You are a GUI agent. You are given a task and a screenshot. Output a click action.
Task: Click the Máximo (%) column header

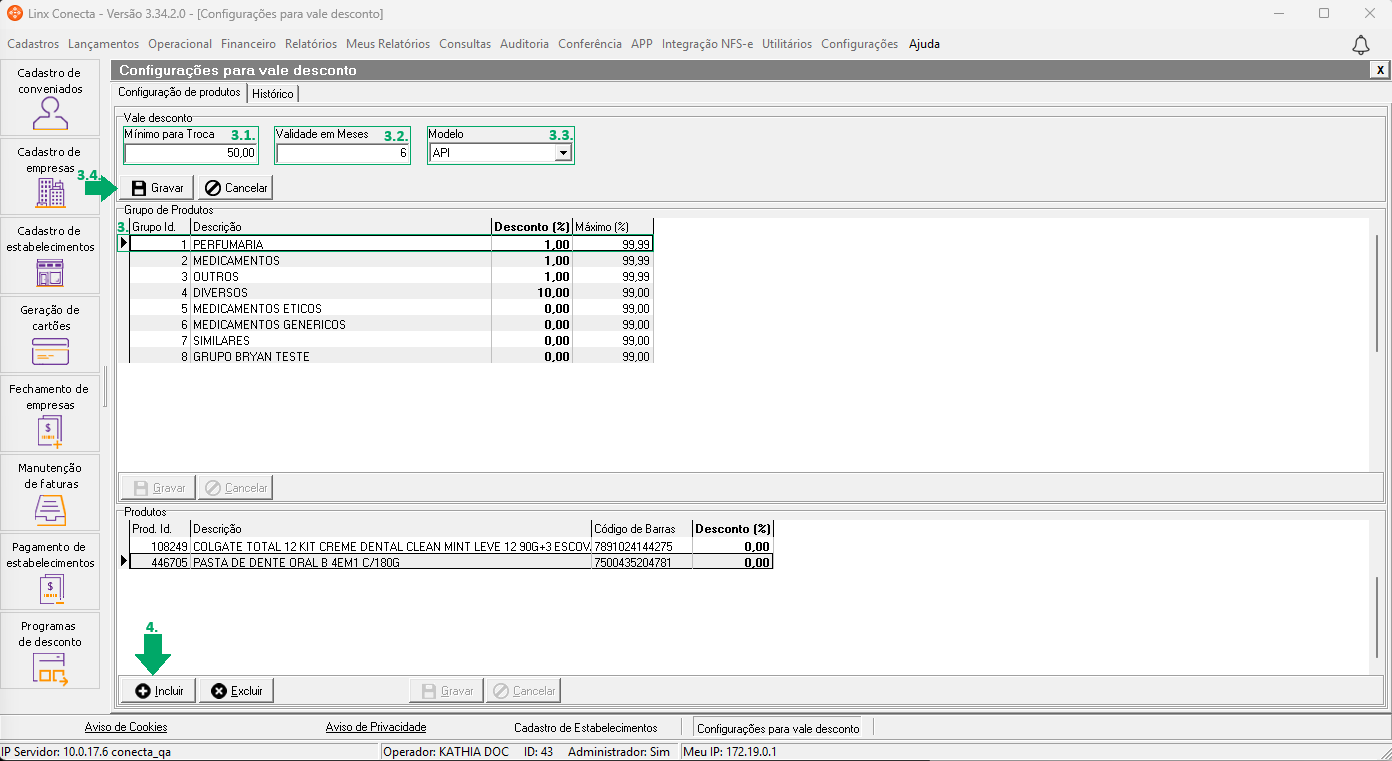(x=613, y=227)
